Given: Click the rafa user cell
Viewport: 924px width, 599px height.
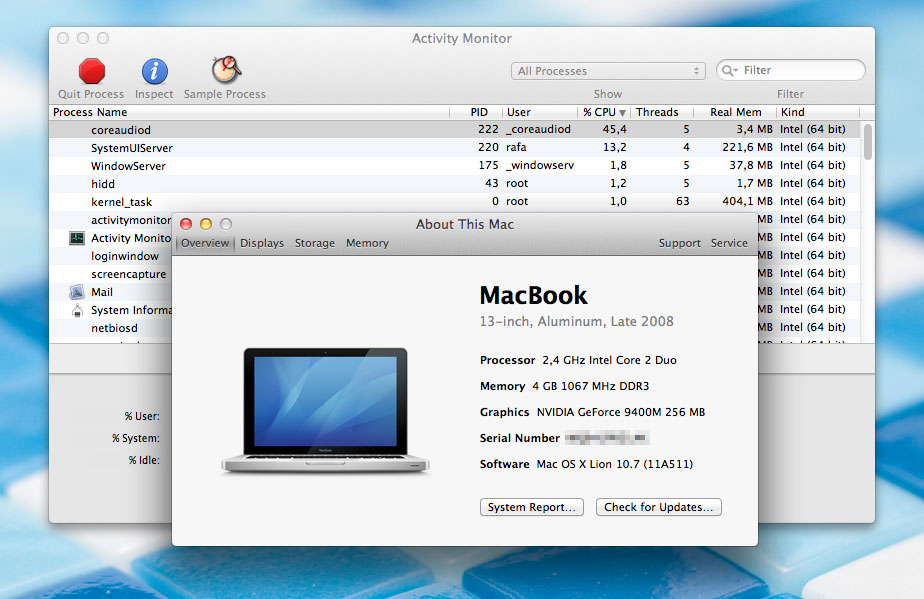Looking at the screenshot, I should tap(516, 147).
